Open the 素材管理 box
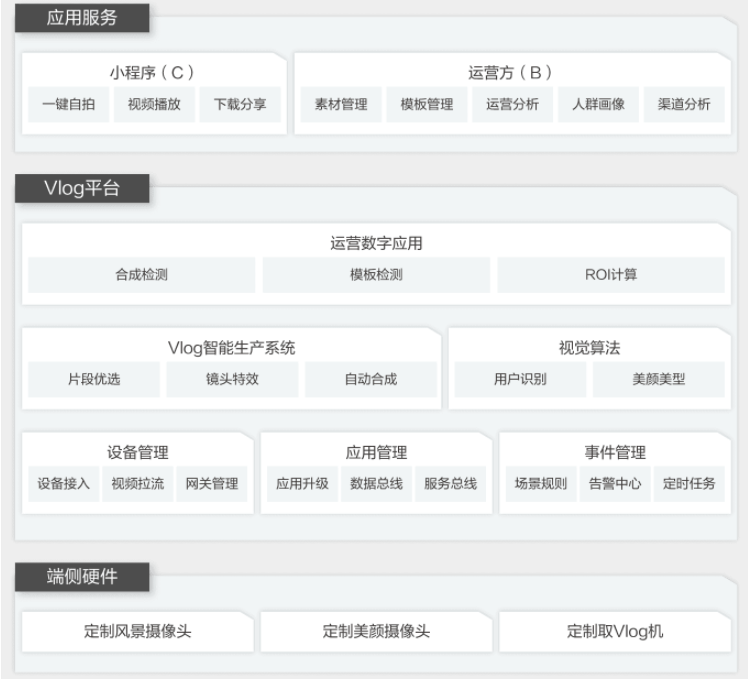Viewport: 748px width, 679px height. (341, 104)
